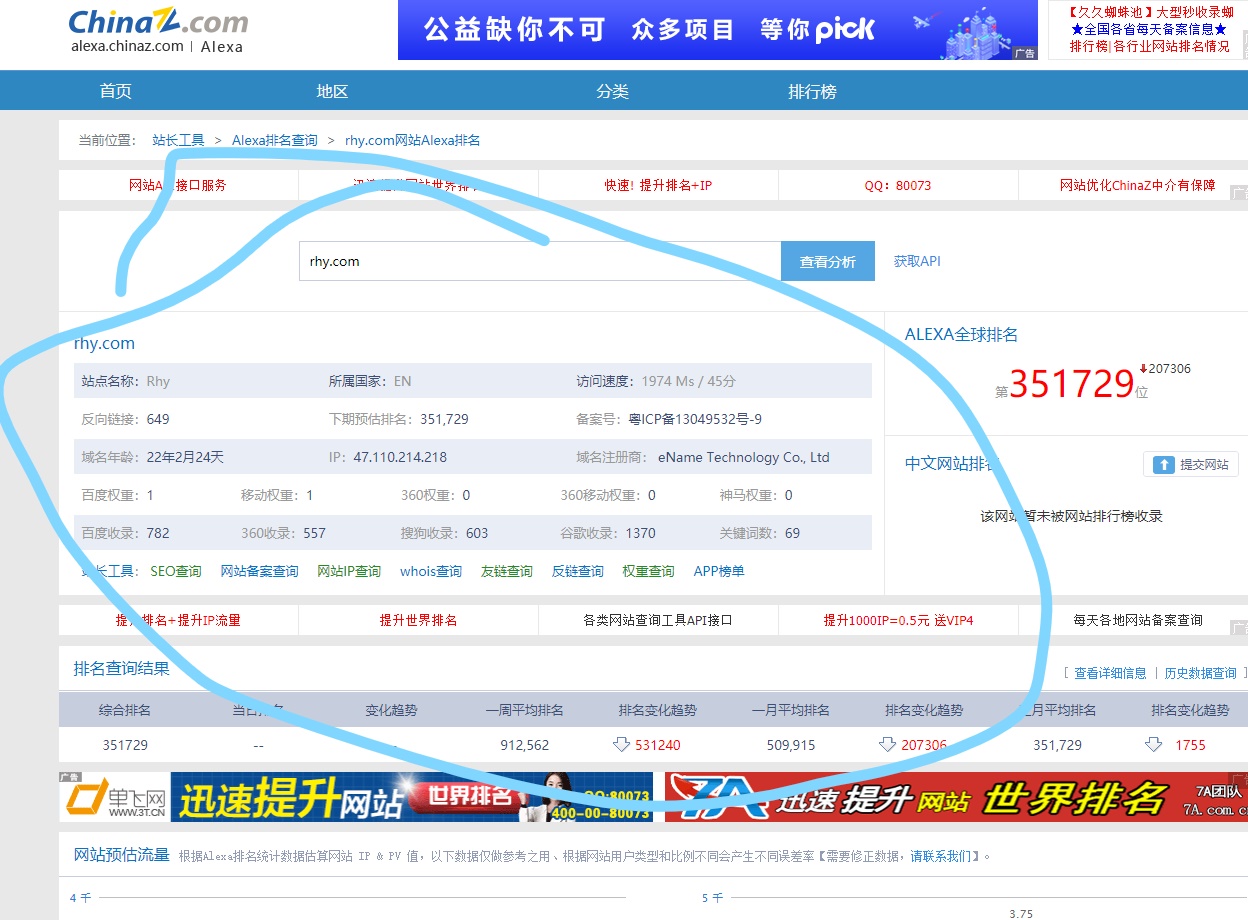Click the 反向链接 value 649
Screen dimensions: 1248x920
pos(158,419)
